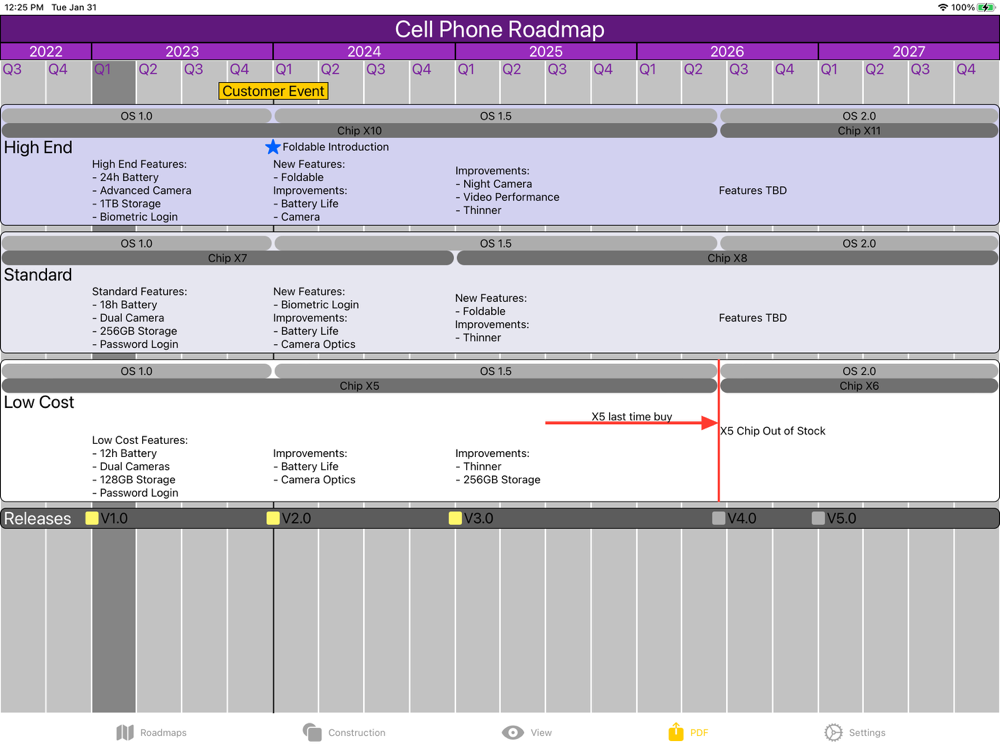Open the Roadmaps tab icon
The image size is (1000, 750).
click(x=125, y=732)
